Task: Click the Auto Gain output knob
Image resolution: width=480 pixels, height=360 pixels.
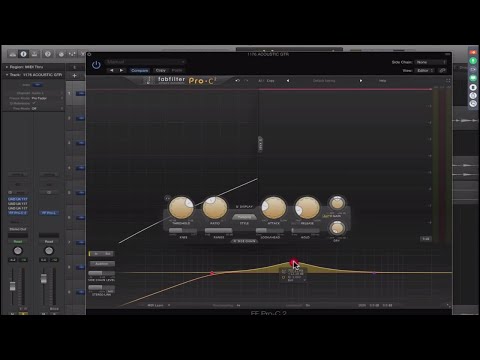Action: tap(337, 203)
